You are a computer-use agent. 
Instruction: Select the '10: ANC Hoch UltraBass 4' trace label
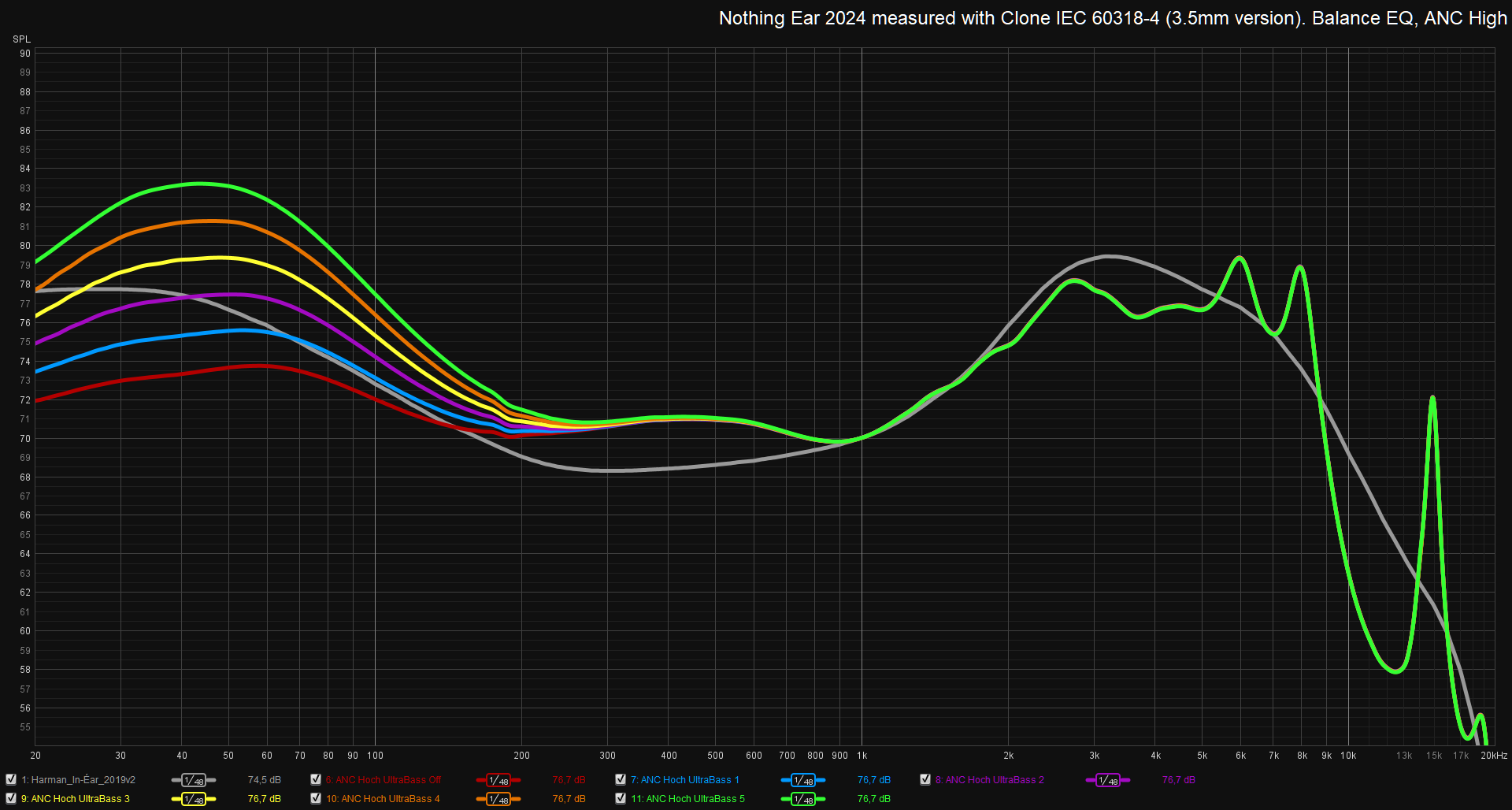click(383, 799)
